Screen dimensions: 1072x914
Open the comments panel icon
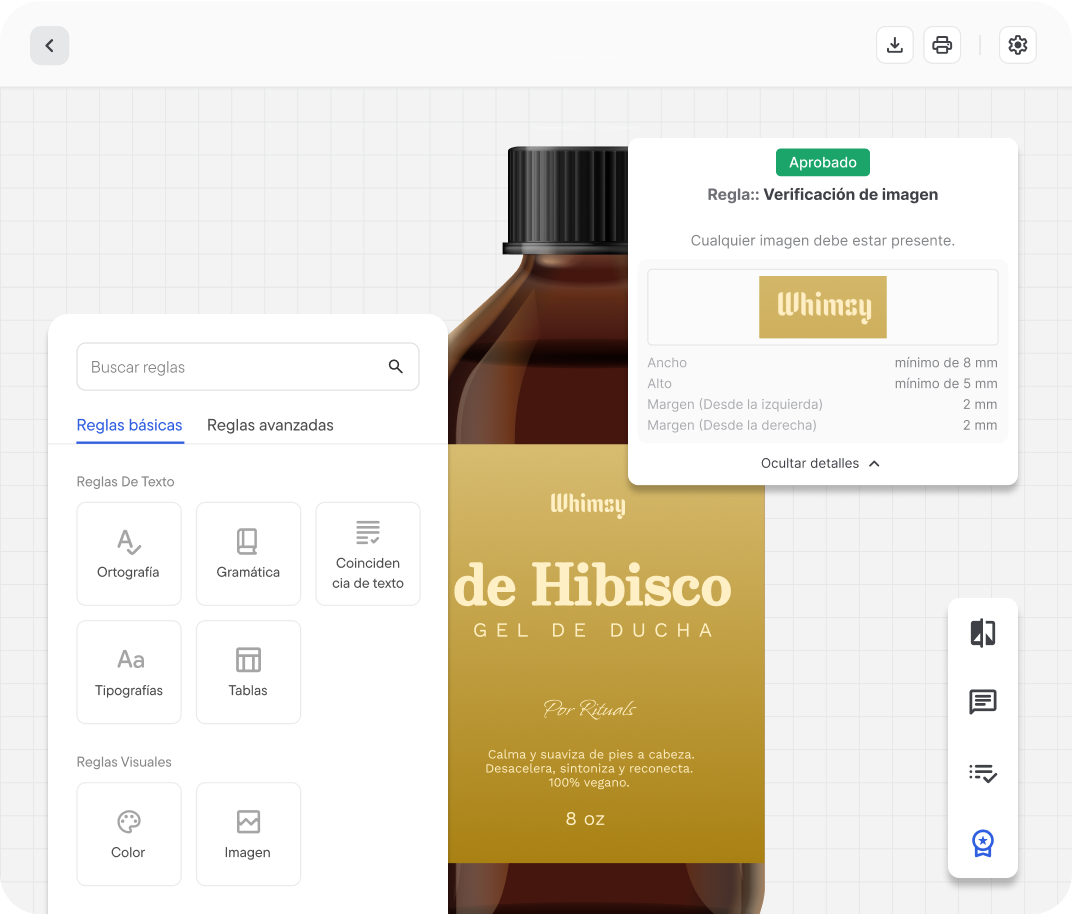point(982,703)
